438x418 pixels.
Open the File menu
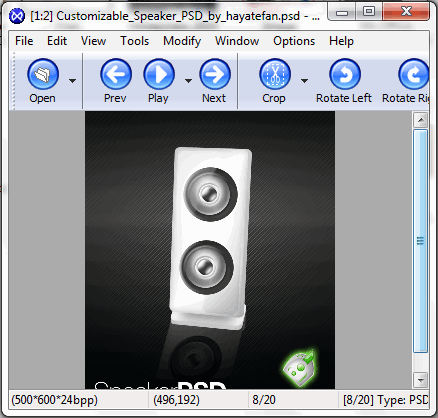(x=24, y=41)
